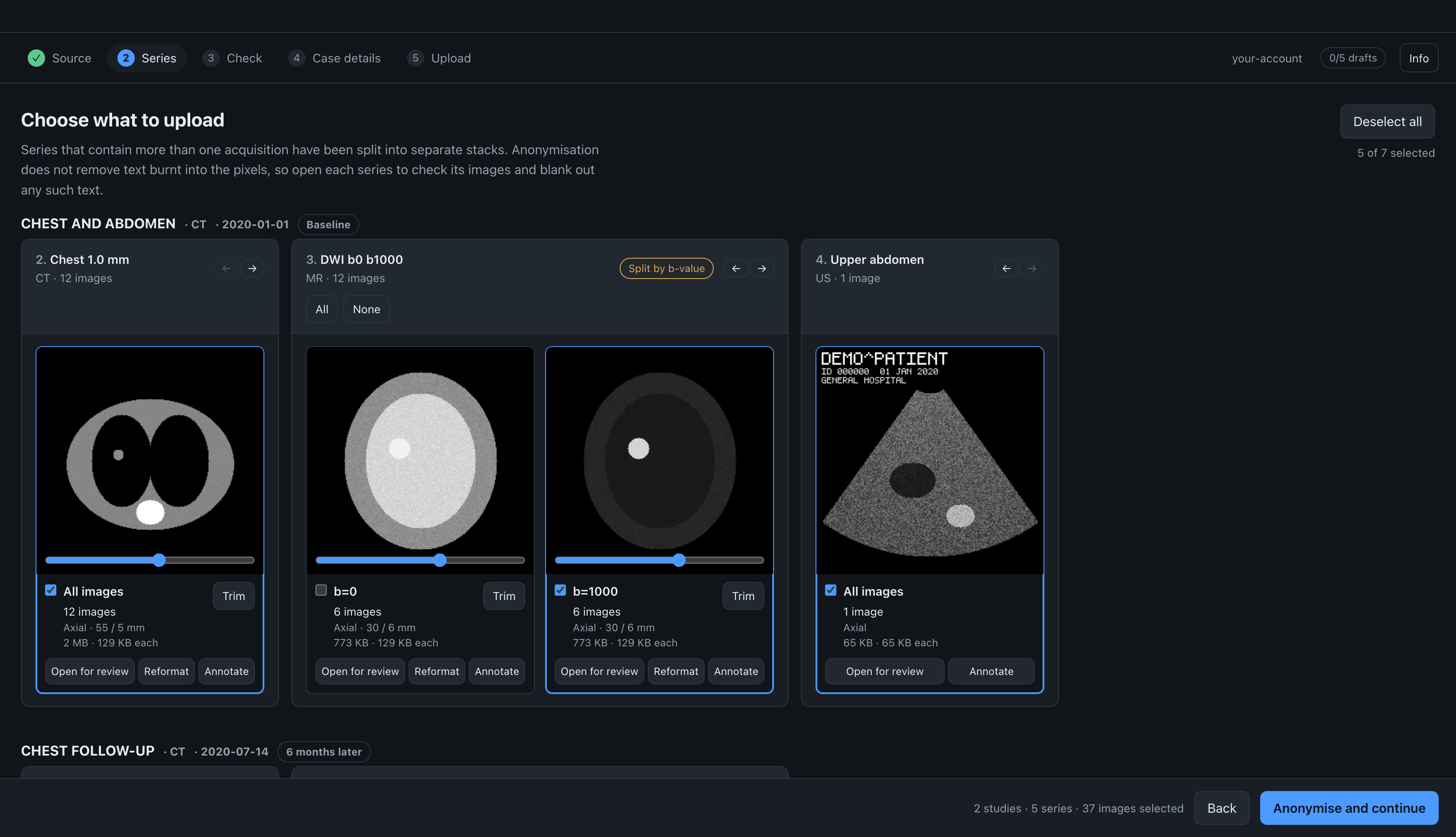Move DWI b0 b1000 series left arrow
This screenshot has width=1456, height=837.
tap(736, 269)
